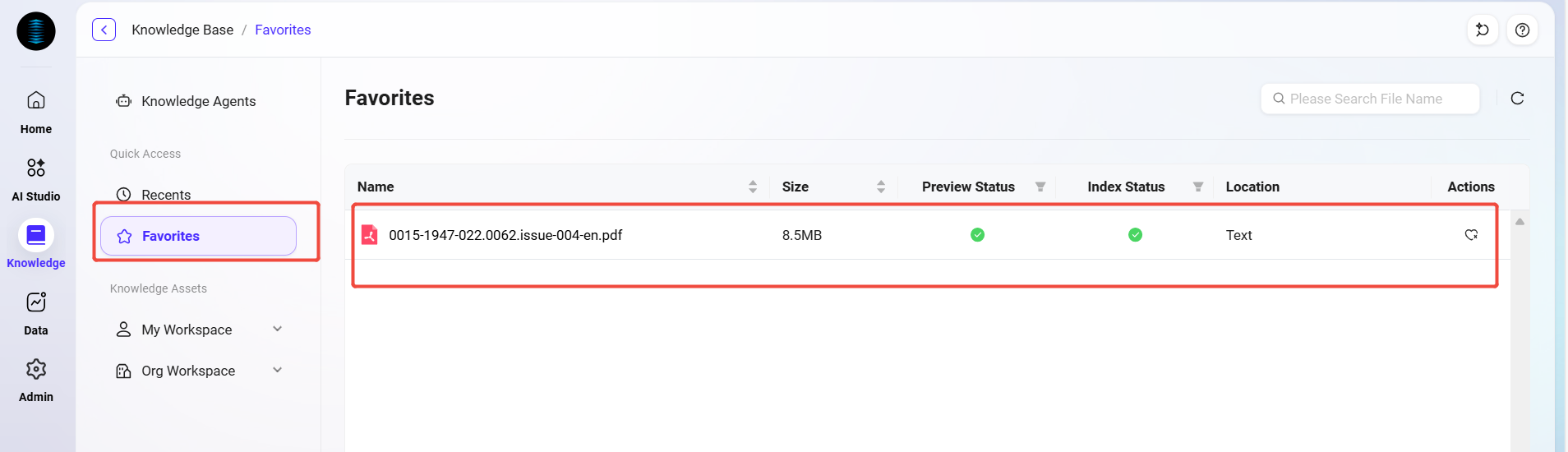
Task: Remove the PDF file from favorites
Action: [1471, 235]
